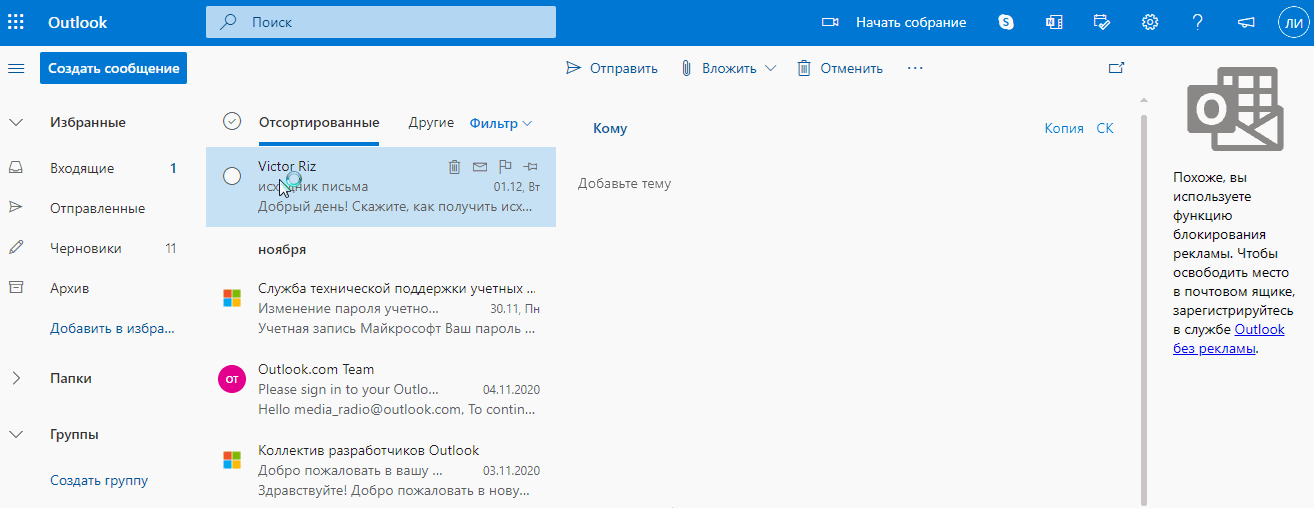Collapse the Избранные section

tap(16, 122)
